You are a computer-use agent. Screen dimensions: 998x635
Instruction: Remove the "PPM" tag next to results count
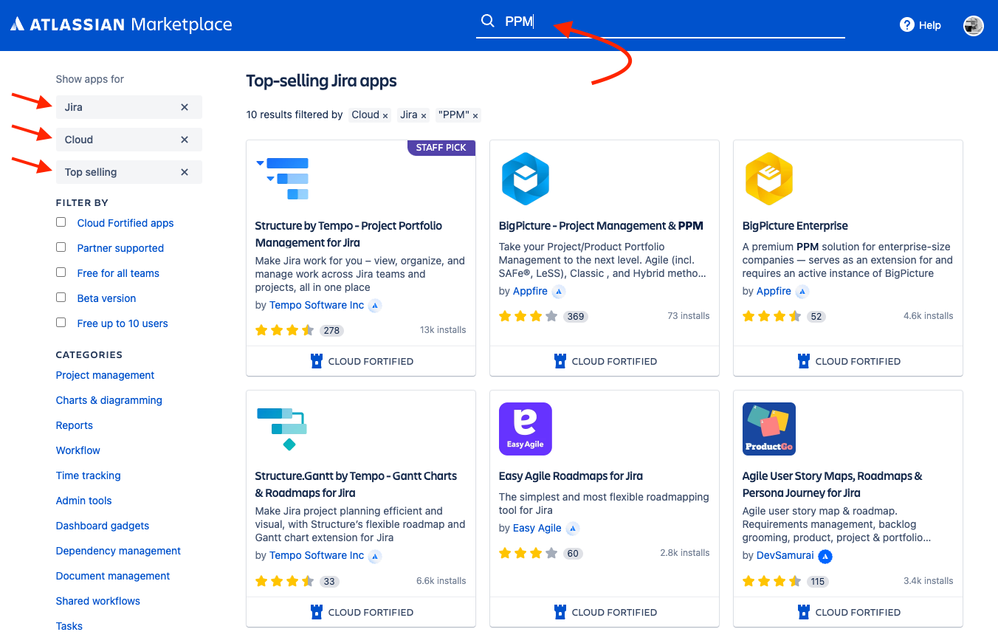coord(475,116)
